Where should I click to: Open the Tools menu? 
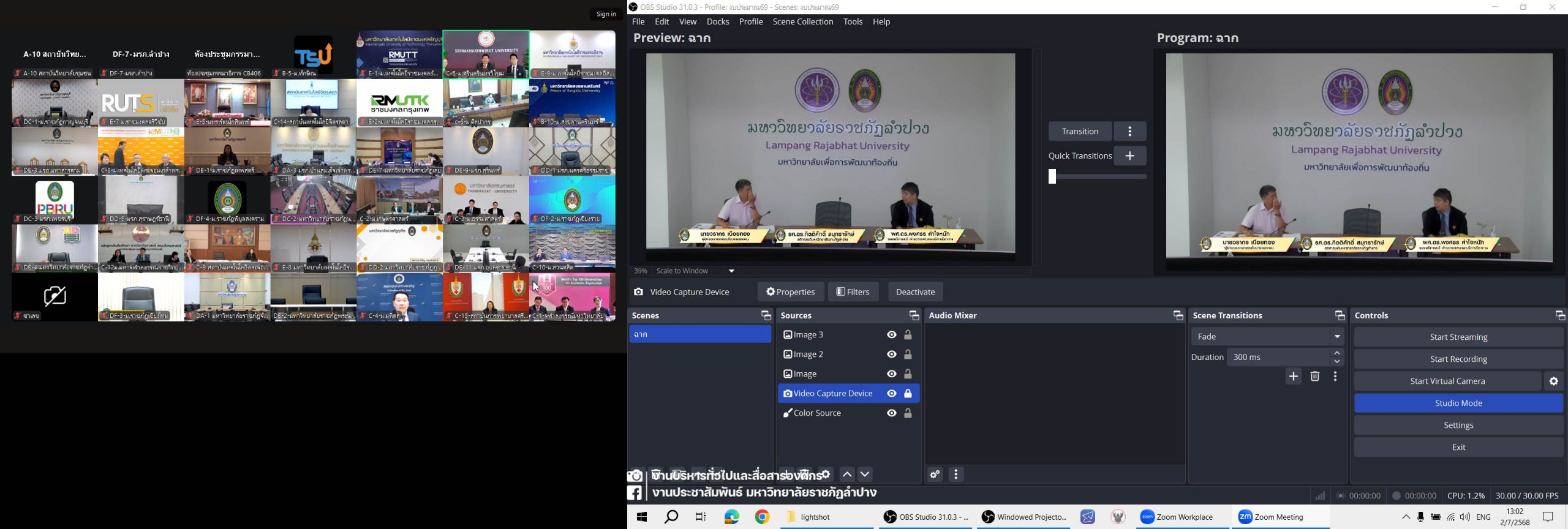(853, 21)
